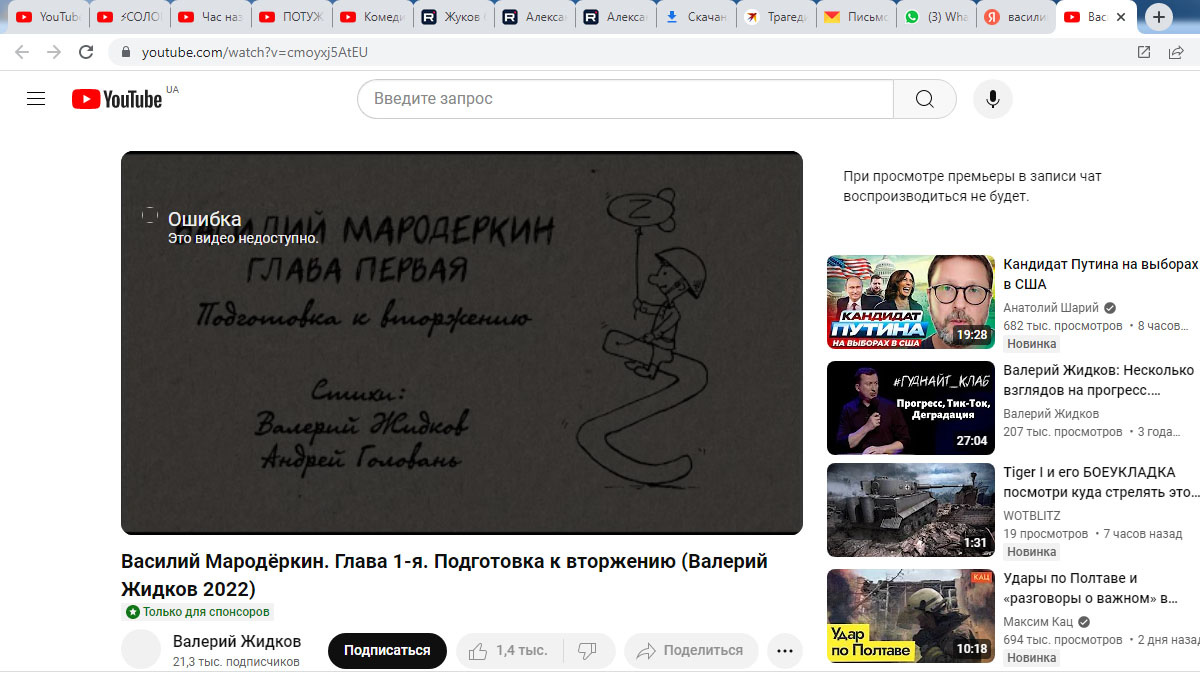
Task: Go back with the browser back arrow
Action: 22,52
